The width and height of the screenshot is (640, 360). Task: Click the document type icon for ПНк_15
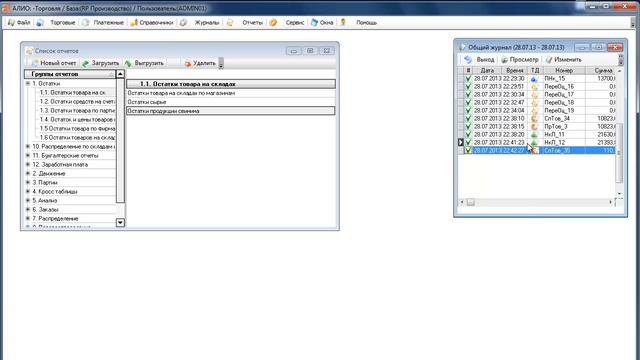pyautogui.click(x=534, y=78)
